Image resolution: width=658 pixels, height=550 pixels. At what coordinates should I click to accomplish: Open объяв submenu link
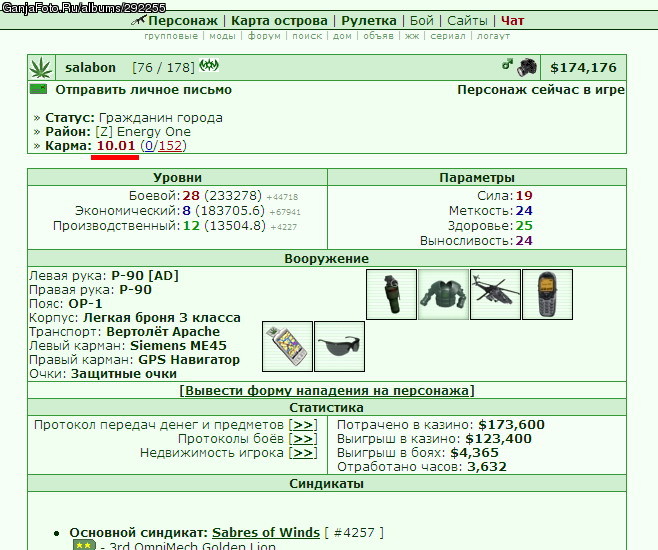point(379,36)
